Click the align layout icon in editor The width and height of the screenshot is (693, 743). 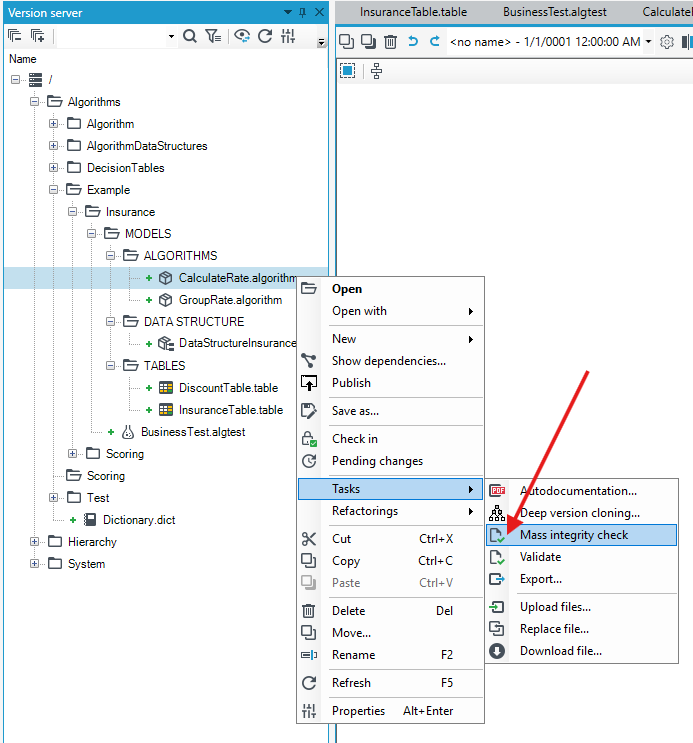(376, 71)
